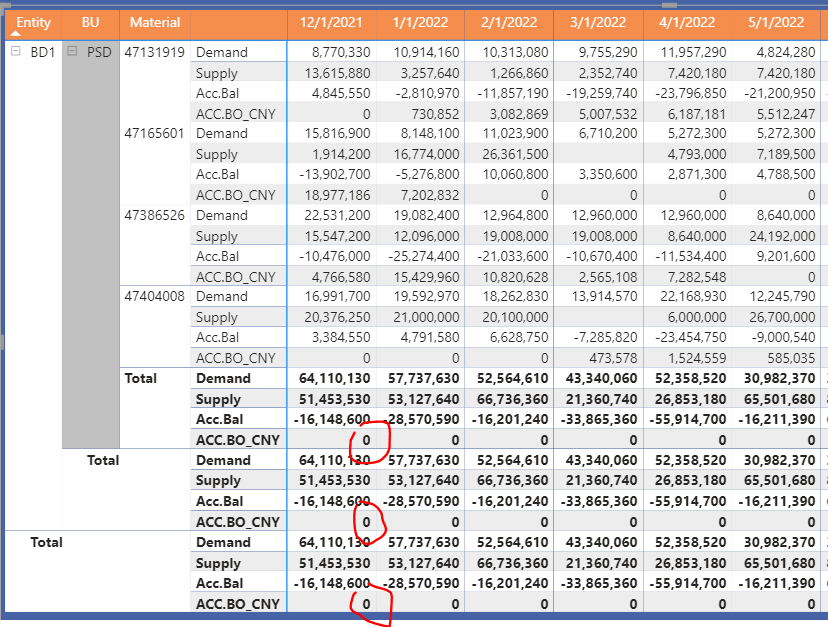Image resolution: width=828 pixels, height=627 pixels.
Task: Select the BU column header
Action: pos(90,22)
